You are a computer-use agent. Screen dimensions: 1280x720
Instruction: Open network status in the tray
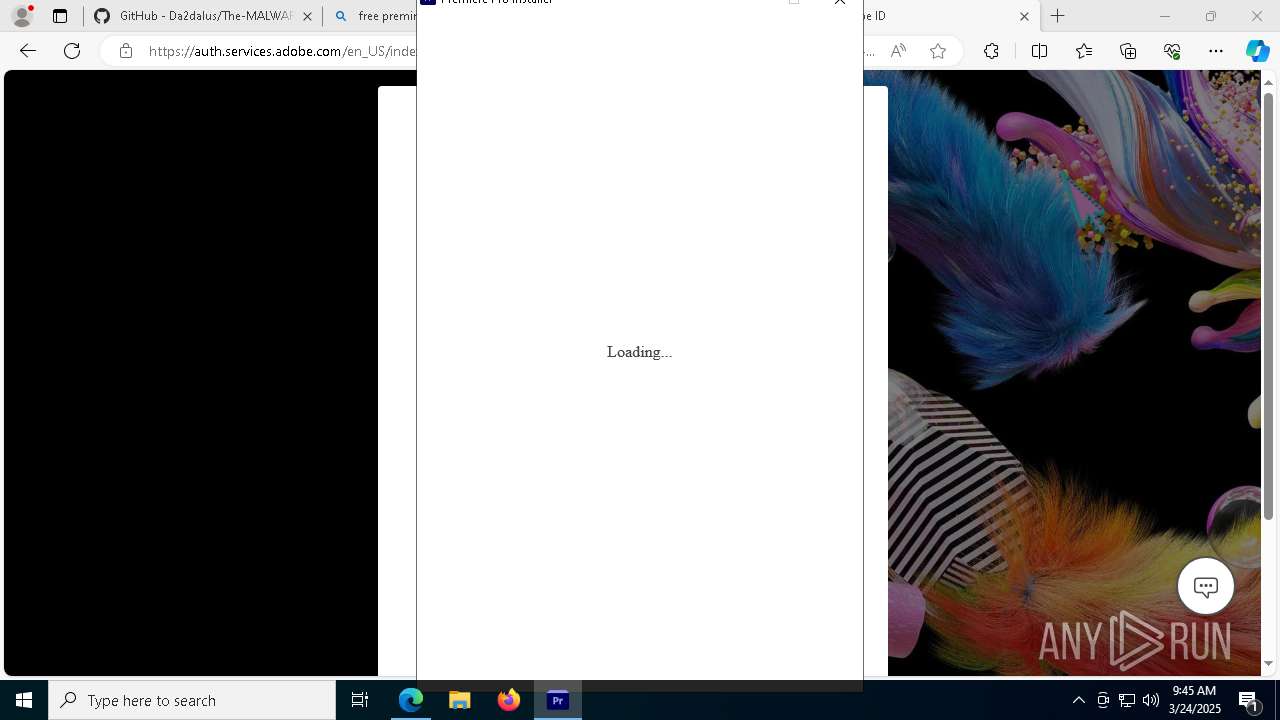pyautogui.click(x=1127, y=700)
